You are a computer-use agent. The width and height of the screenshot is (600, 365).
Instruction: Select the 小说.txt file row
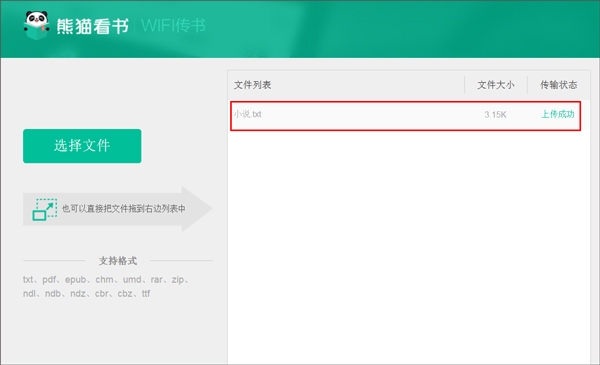click(406, 116)
